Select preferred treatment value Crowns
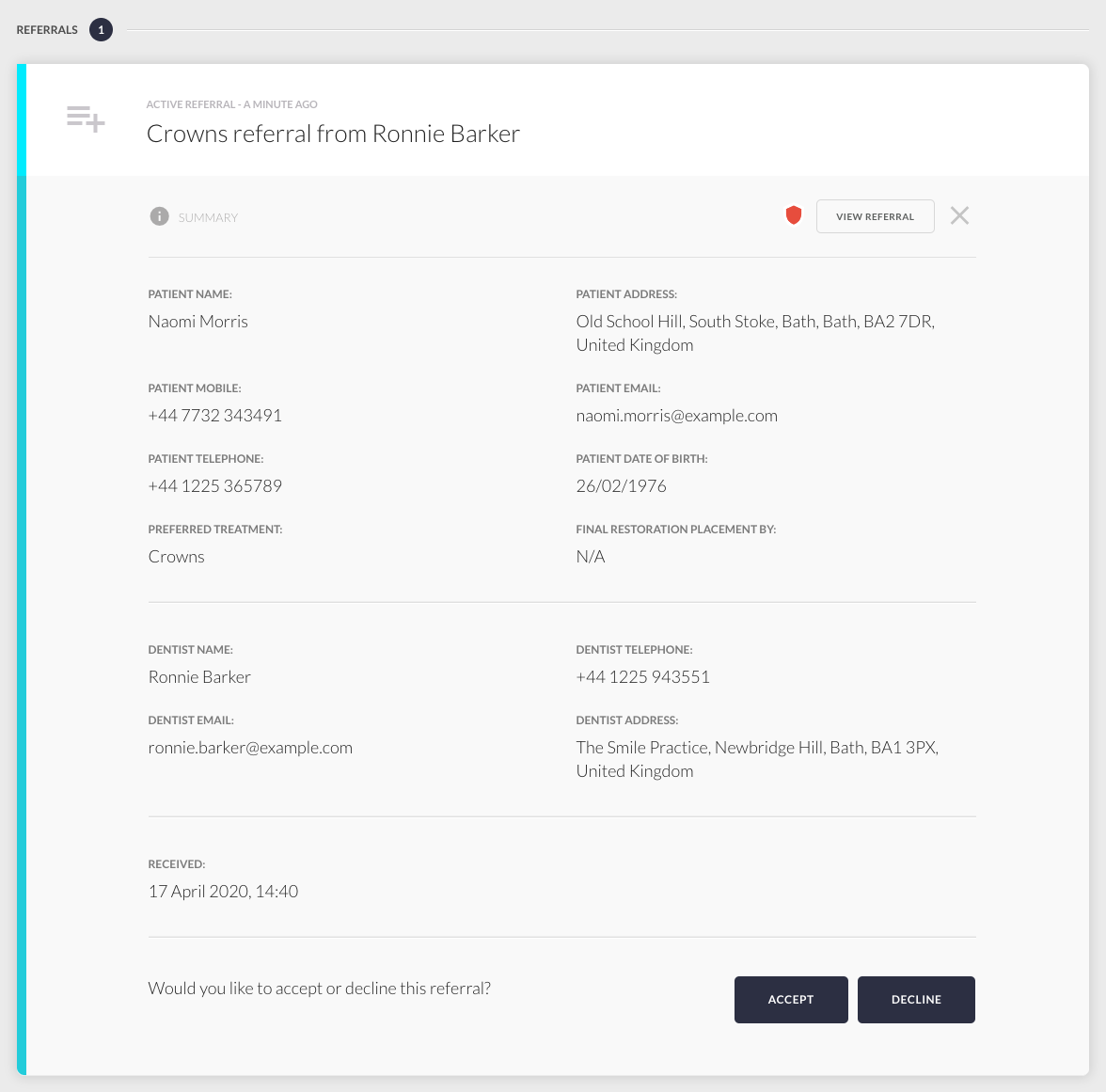 pyautogui.click(x=177, y=557)
